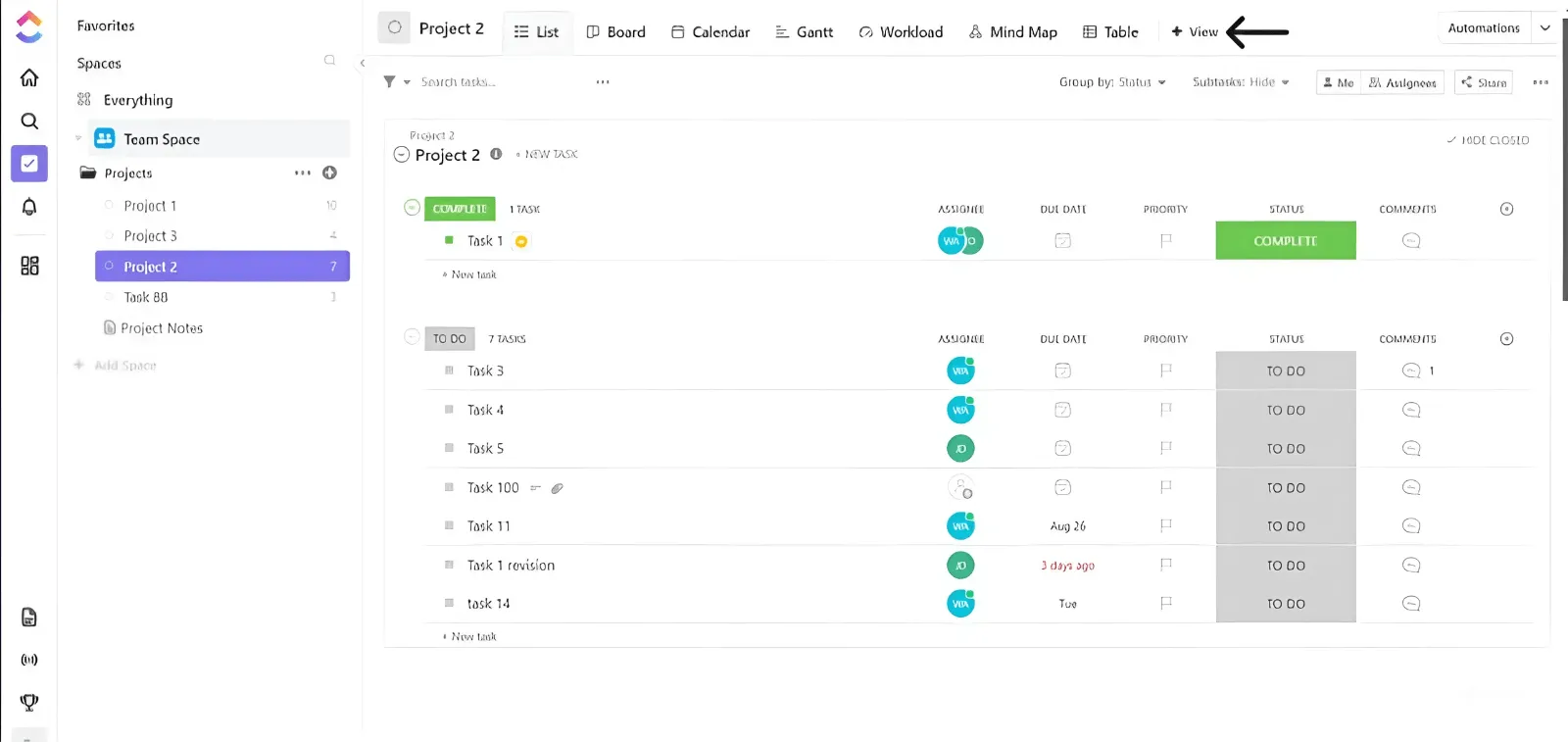
Task: Show Project 2 info icon
Action: [x=496, y=154]
